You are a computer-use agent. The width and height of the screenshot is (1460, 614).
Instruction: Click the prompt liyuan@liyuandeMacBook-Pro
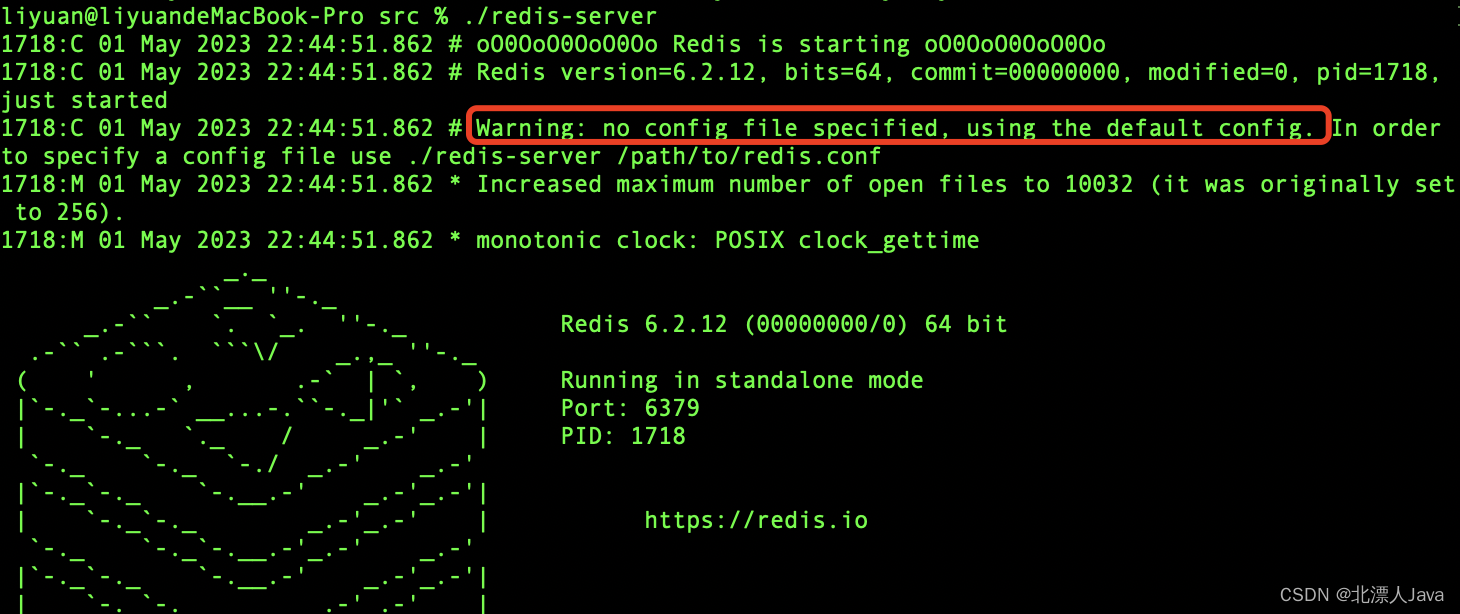(x=182, y=16)
